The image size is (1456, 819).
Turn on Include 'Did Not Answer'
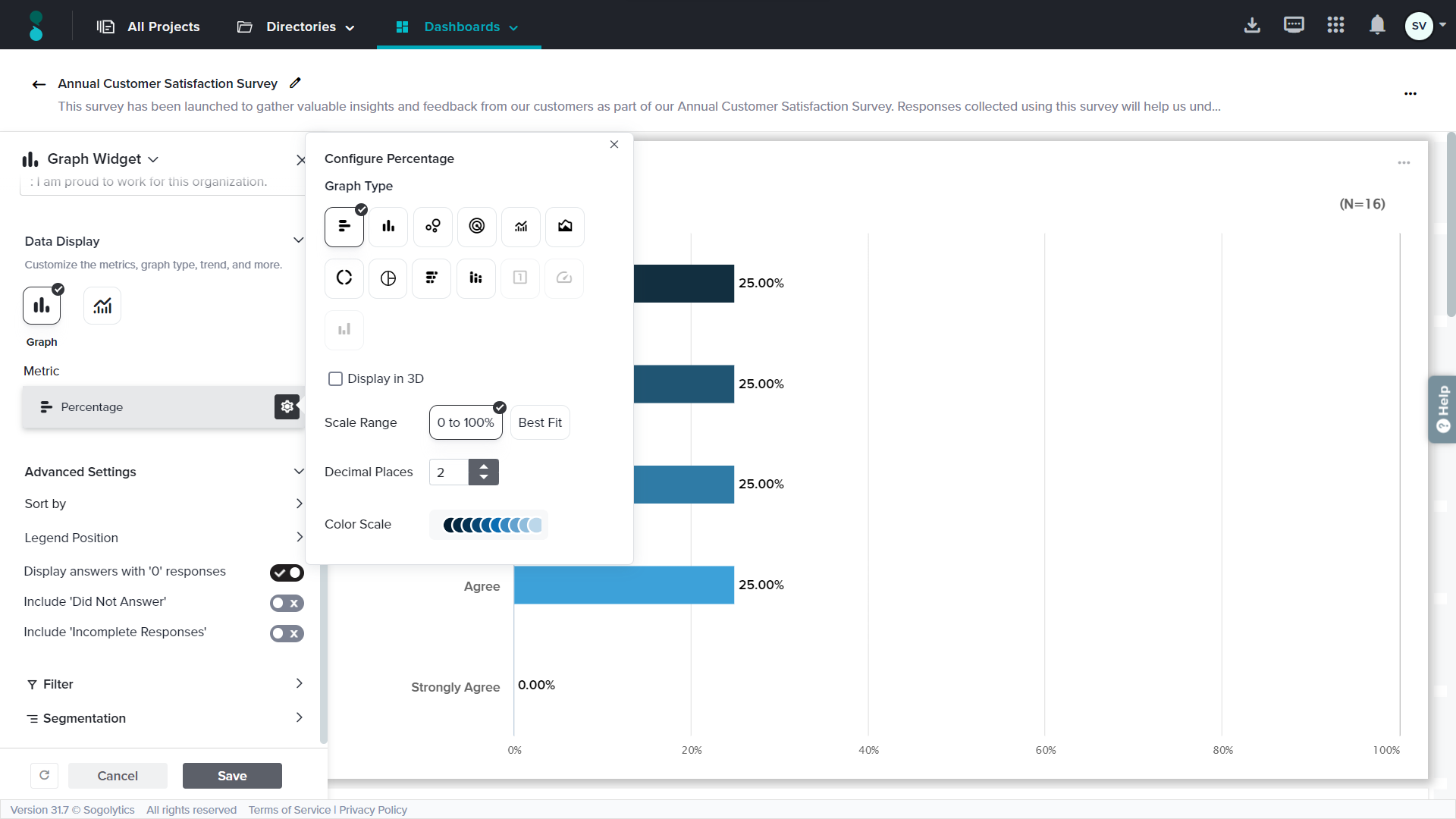coord(287,603)
